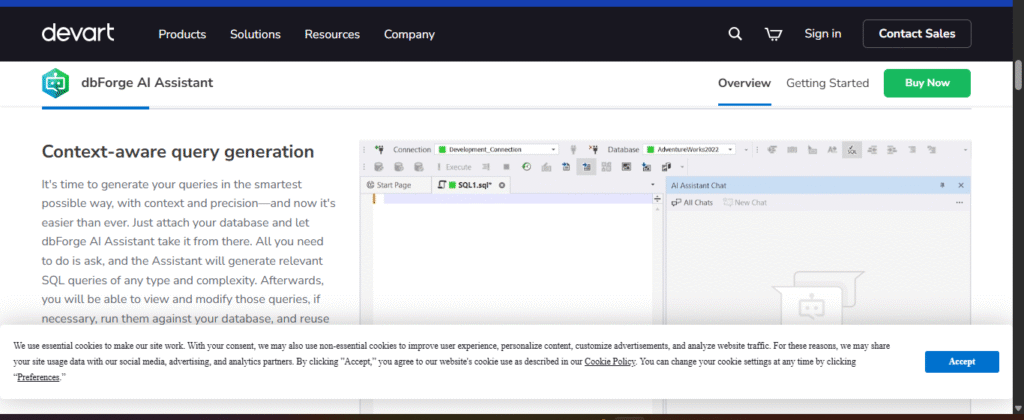Open the three-dot menu in AI Assistant Chat

(x=959, y=202)
